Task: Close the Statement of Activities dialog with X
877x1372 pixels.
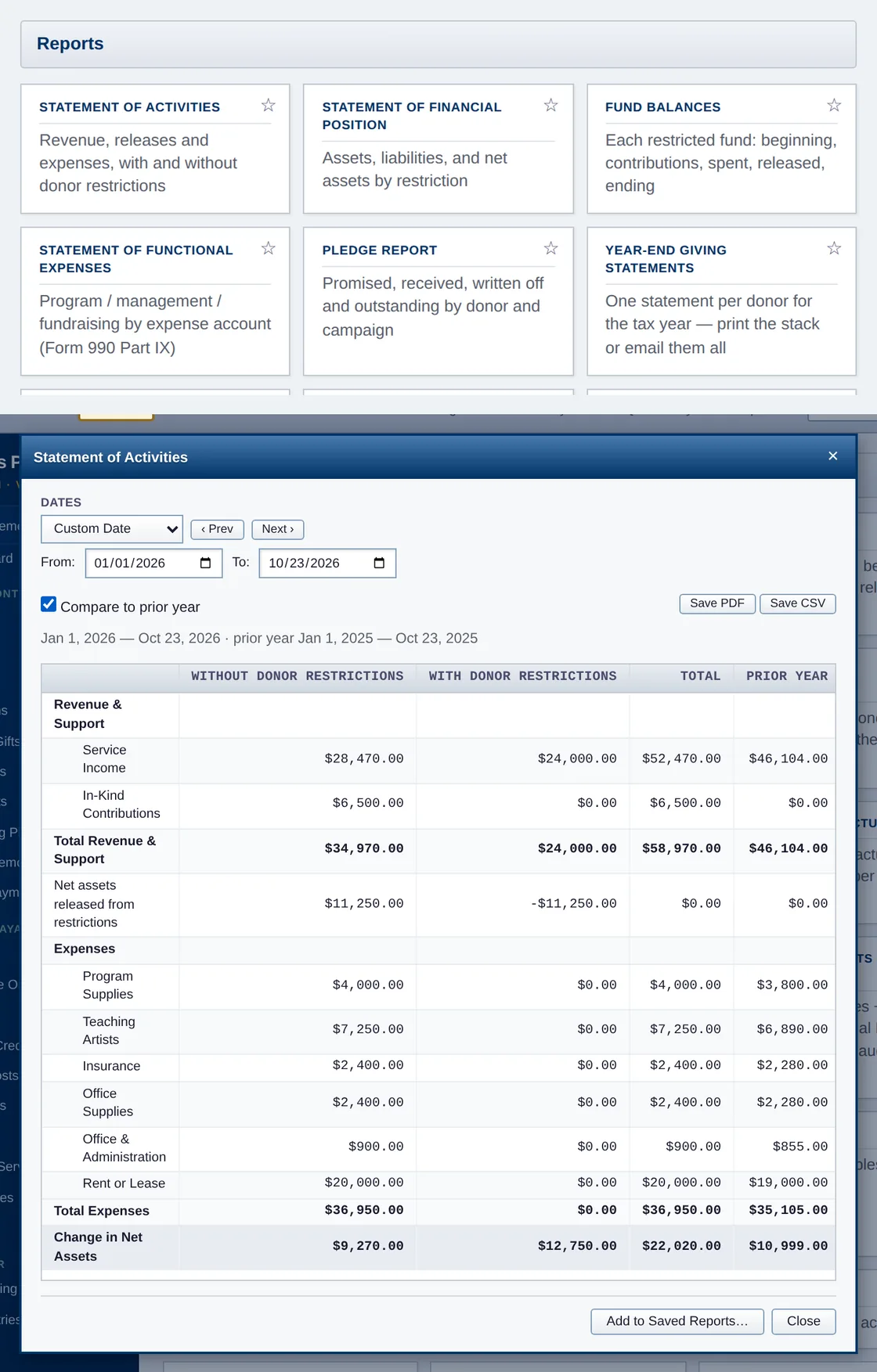Action: coord(833,456)
